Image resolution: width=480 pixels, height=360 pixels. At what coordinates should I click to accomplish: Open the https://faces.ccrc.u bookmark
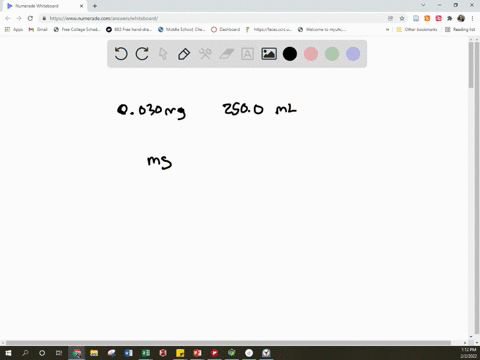pos(269,29)
